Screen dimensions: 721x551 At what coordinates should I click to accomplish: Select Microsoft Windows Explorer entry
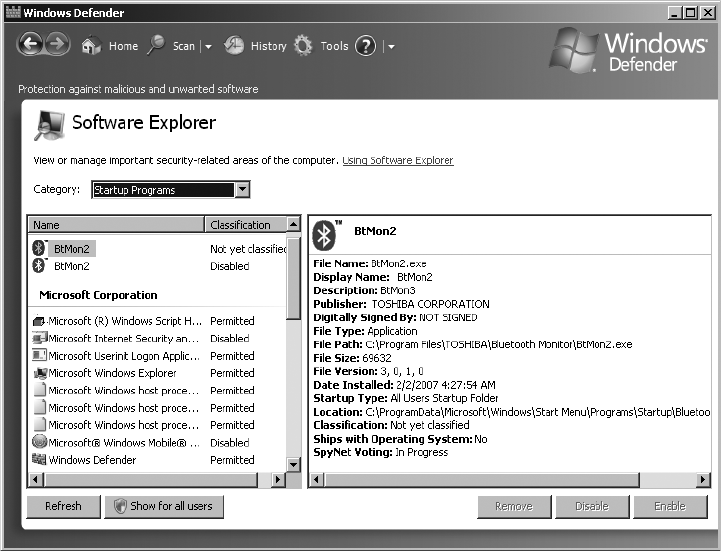tap(159, 373)
